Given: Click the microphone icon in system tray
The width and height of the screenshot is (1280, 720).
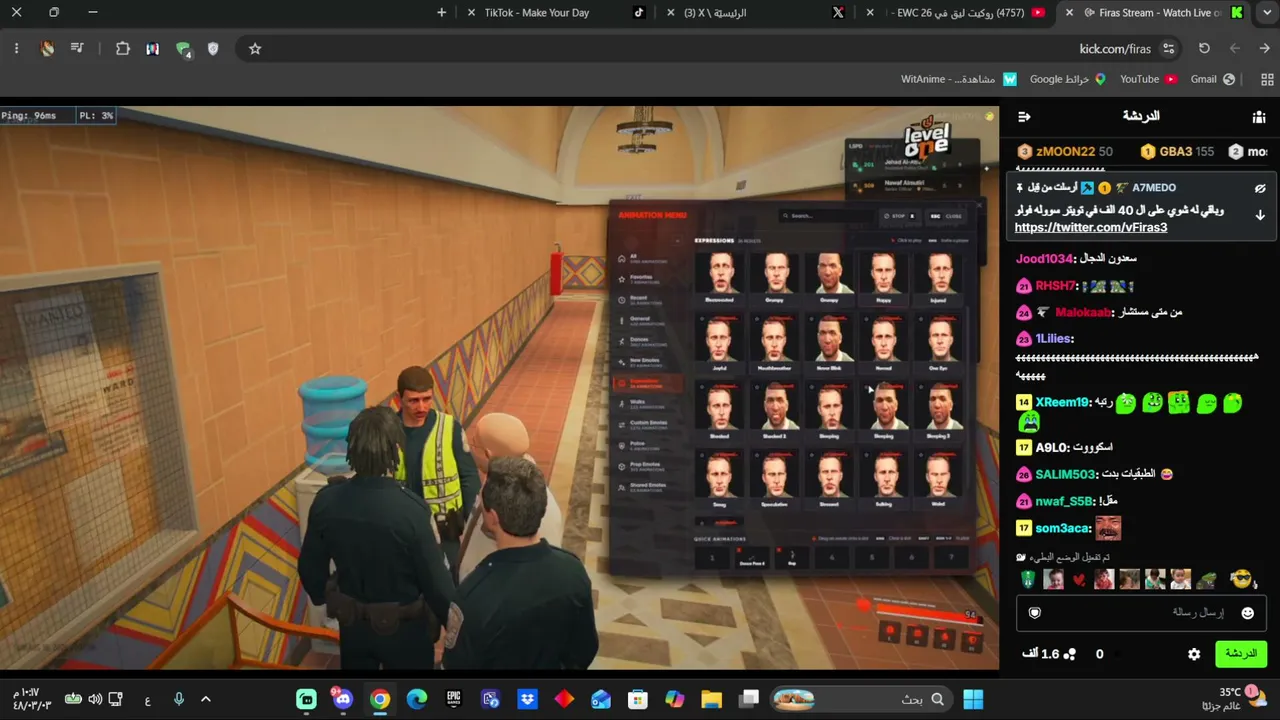Looking at the screenshot, I should pyautogui.click(x=179, y=699).
